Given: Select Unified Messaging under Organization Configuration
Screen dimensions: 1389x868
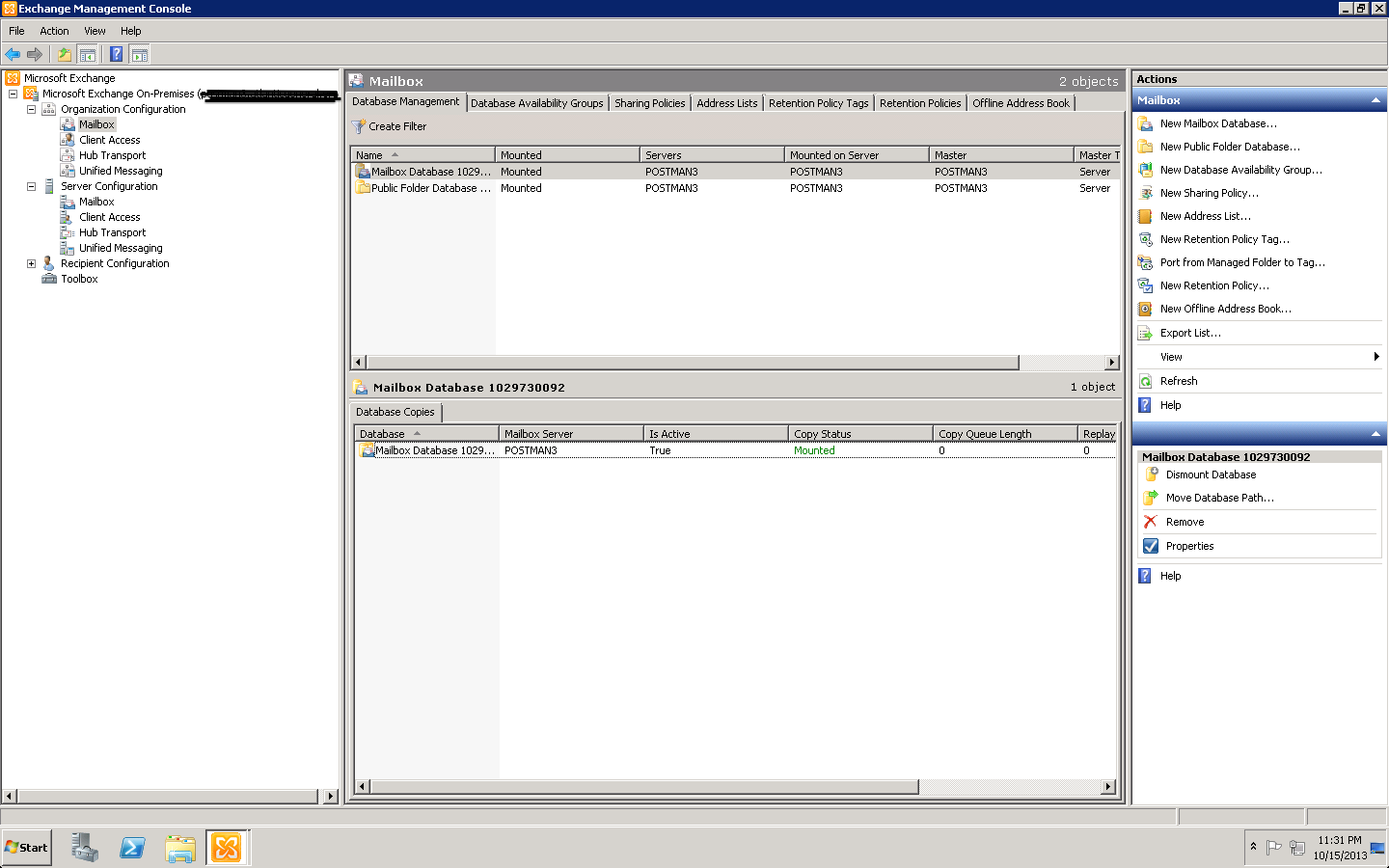Looking at the screenshot, I should 121,171.
